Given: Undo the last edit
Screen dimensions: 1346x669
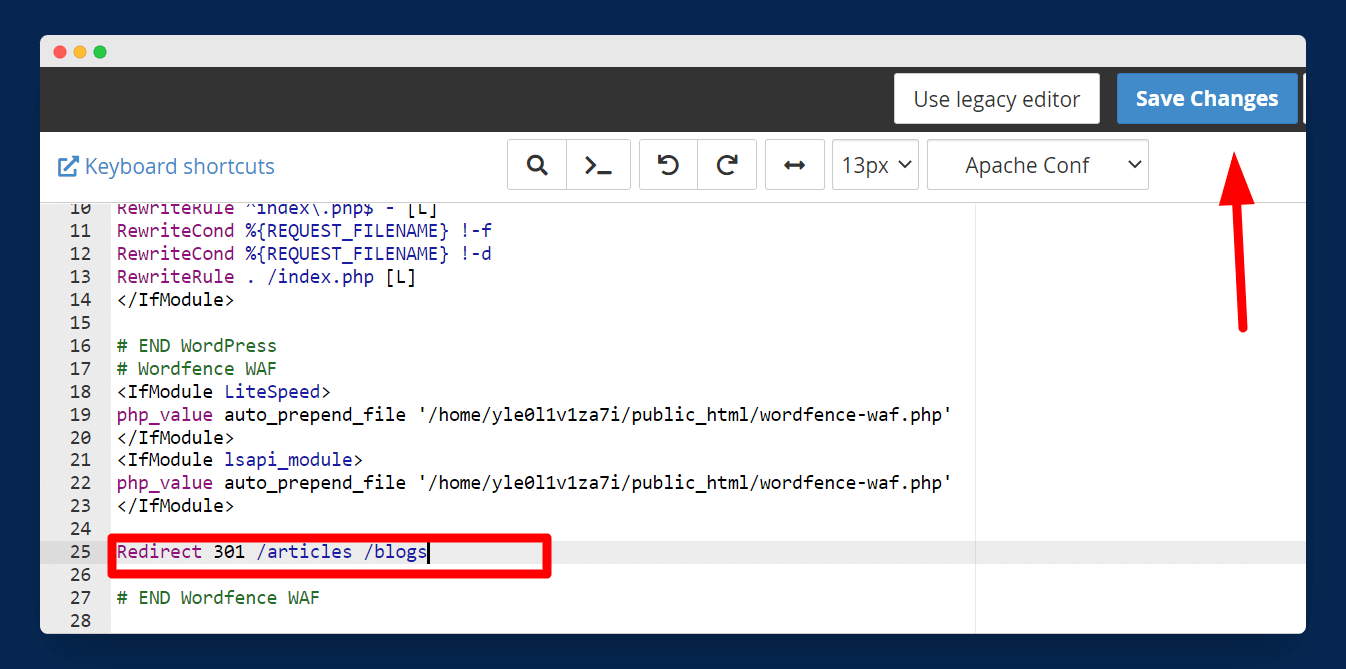Looking at the screenshot, I should coord(668,165).
